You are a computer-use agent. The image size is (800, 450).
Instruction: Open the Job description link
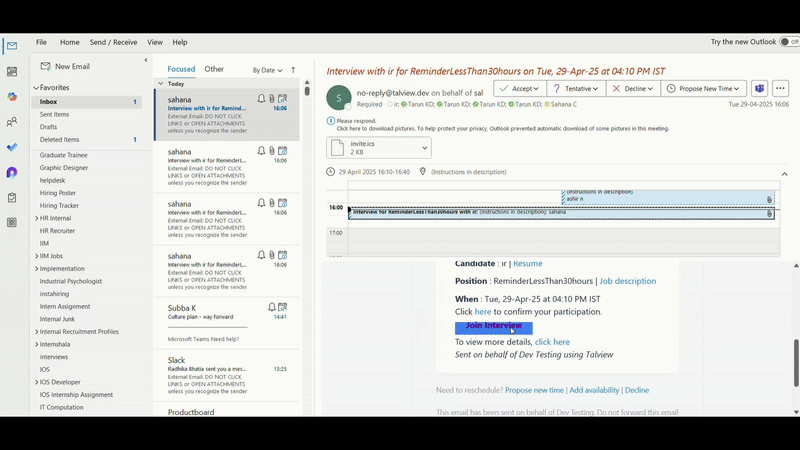pyautogui.click(x=628, y=281)
